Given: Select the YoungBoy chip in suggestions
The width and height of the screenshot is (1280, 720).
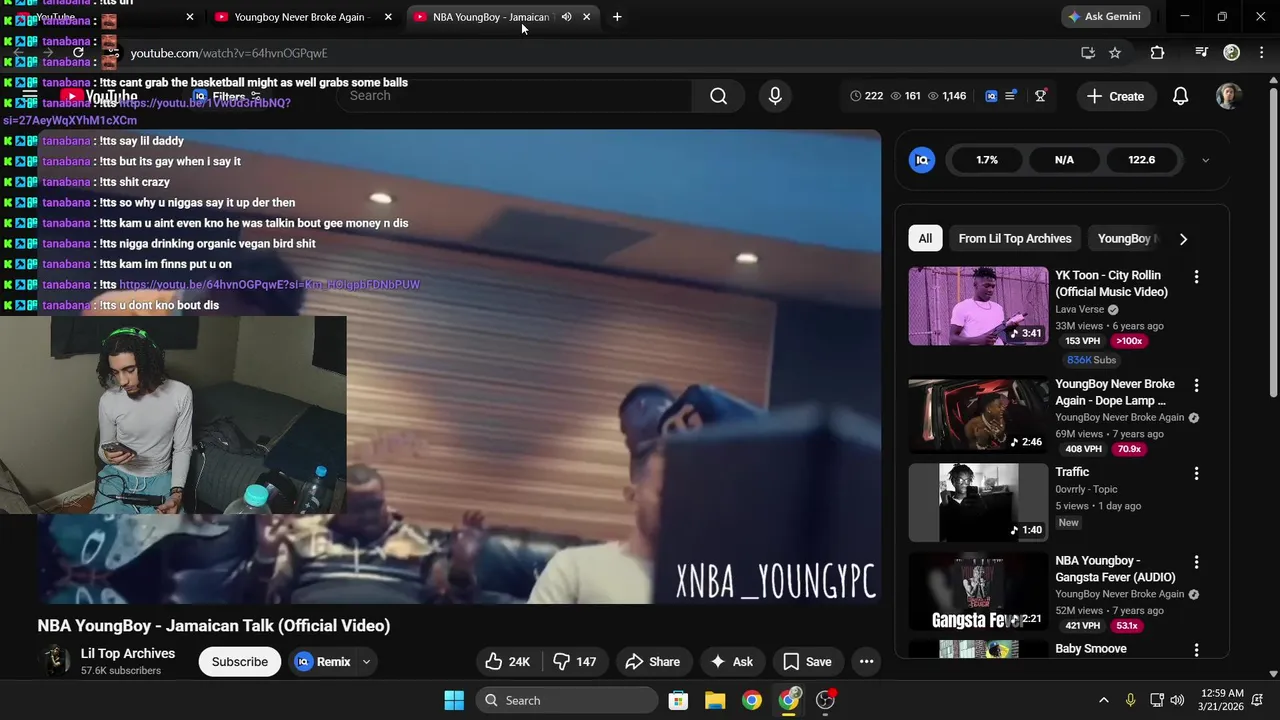Looking at the screenshot, I should pyautogui.click(x=1127, y=238).
